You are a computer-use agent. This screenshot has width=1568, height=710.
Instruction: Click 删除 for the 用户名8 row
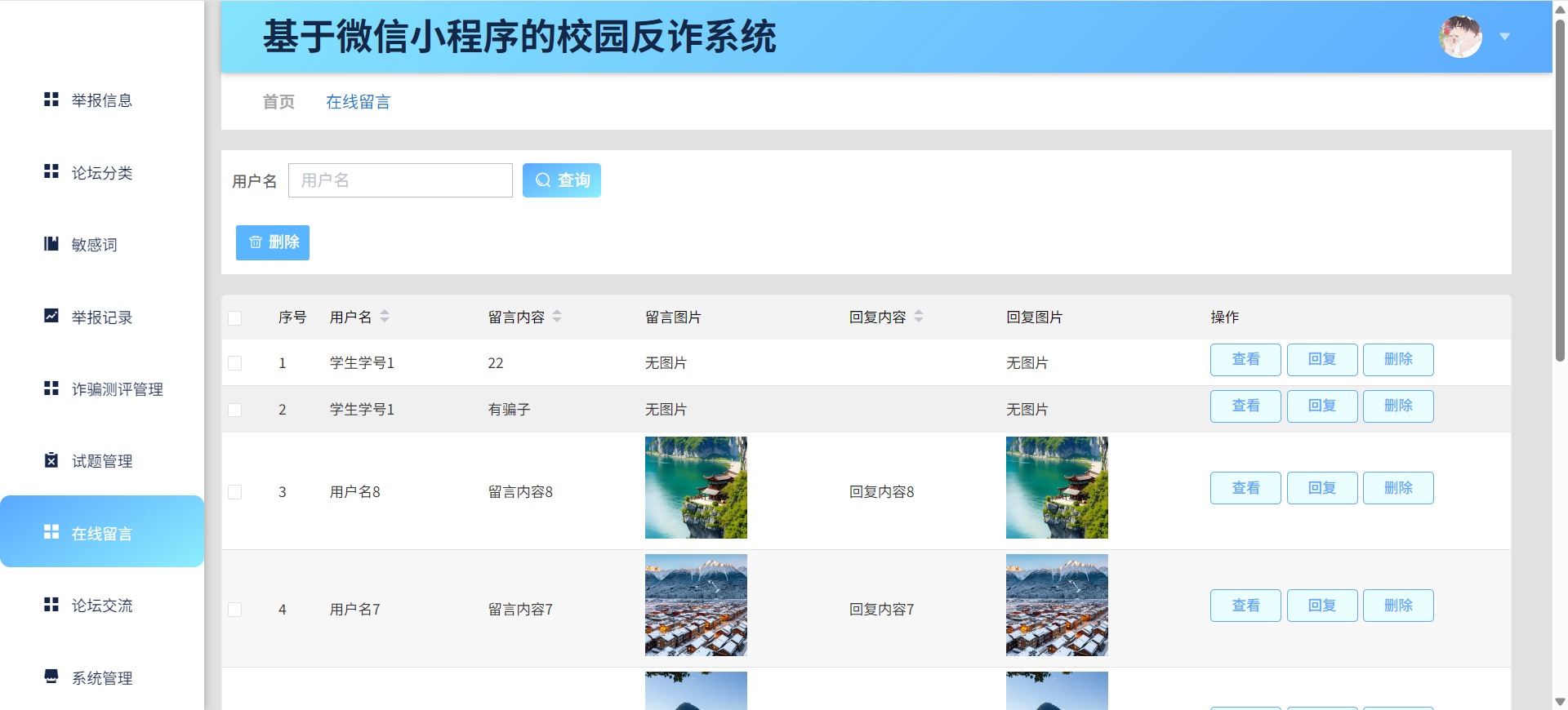pos(1398,488)
